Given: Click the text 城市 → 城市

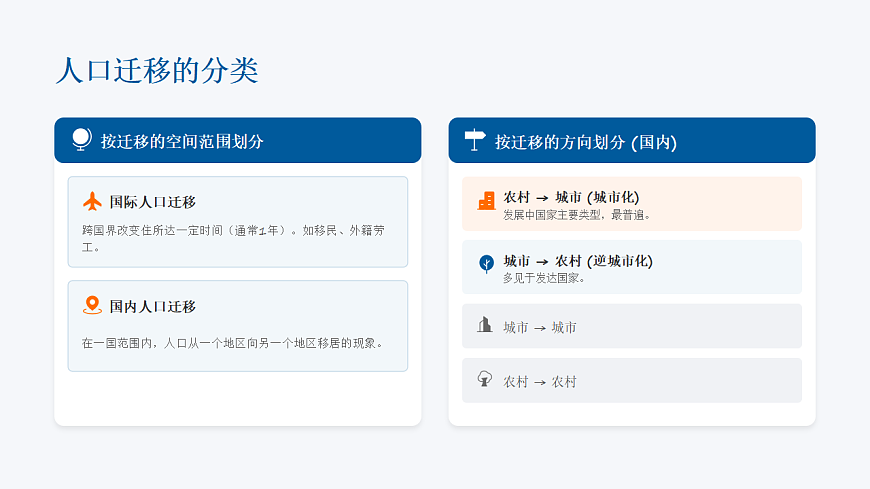Looking at the screenshot, I should 540,327.
